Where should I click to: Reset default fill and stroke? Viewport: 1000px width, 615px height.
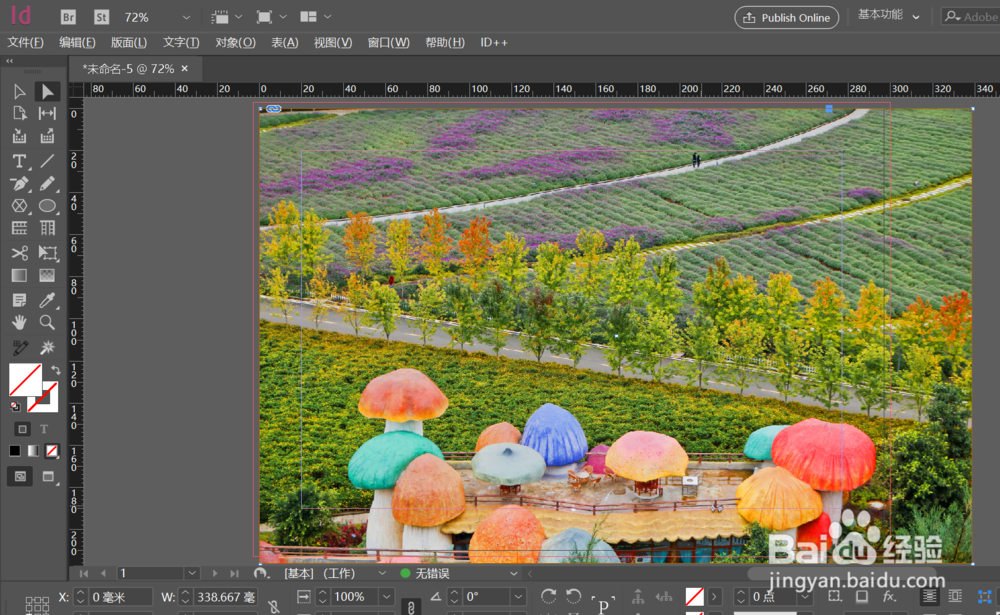click(x=15, y=406)
